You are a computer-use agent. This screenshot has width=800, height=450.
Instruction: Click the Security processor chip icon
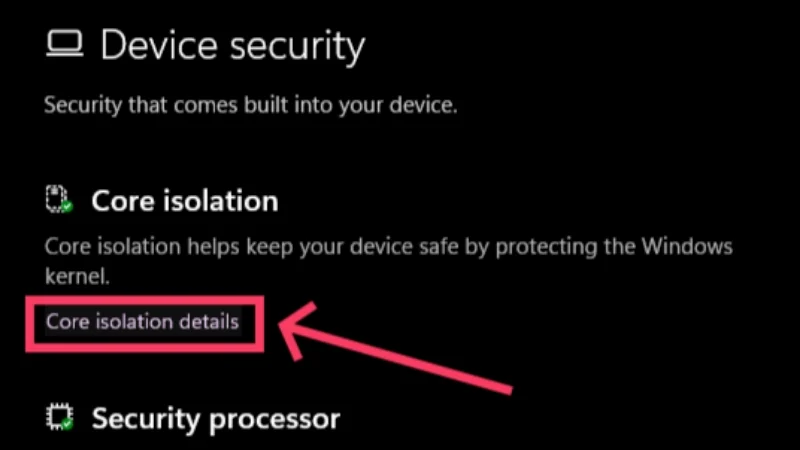pyautogui.click(x=59, y=417)
